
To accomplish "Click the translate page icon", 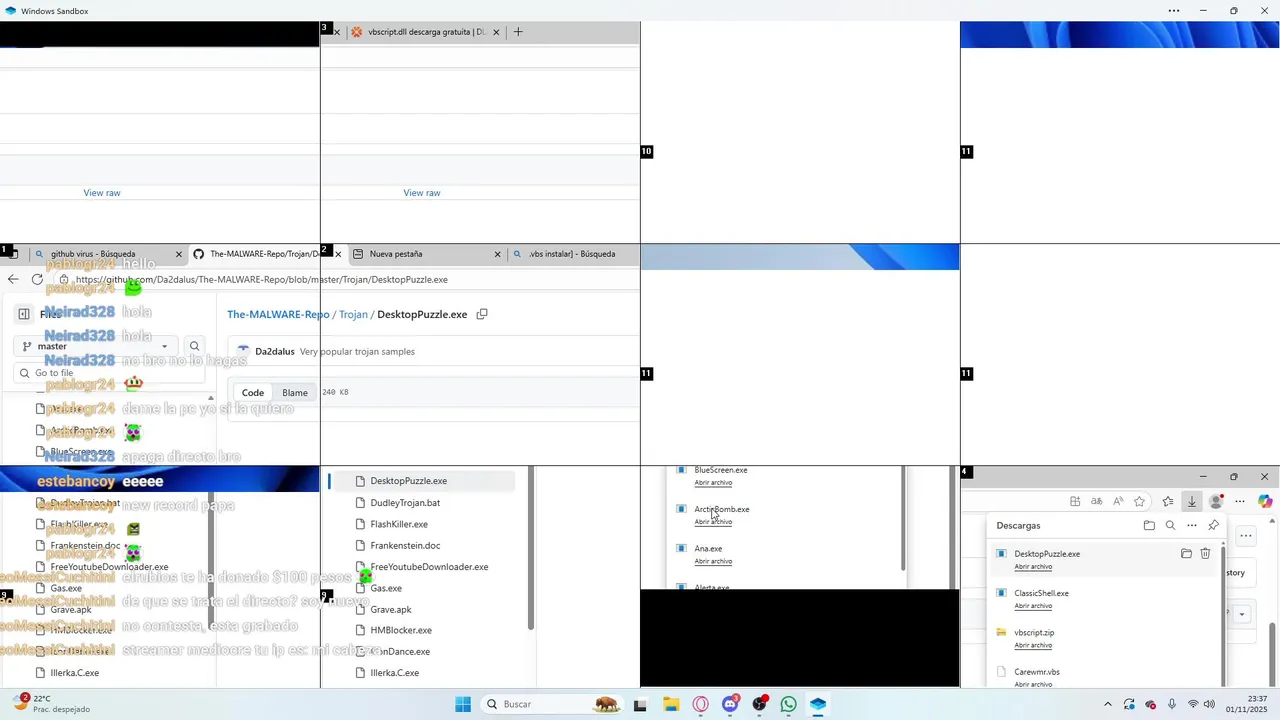I will pos(1097,502).
